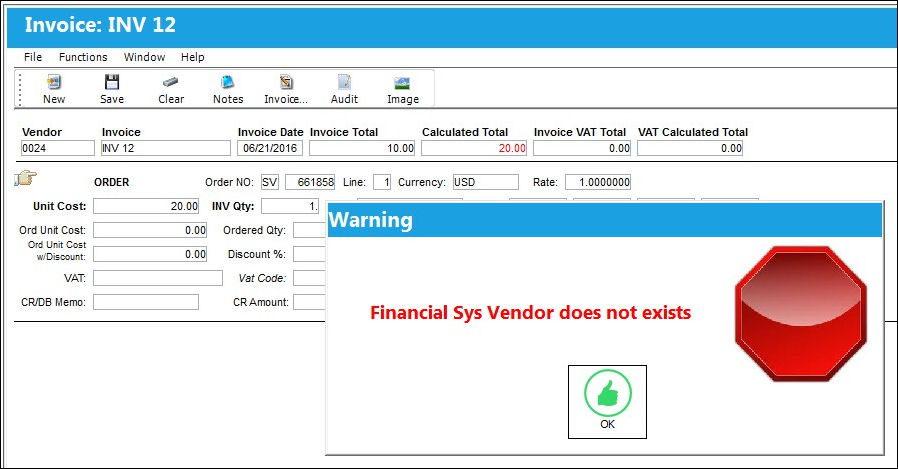
Task: Click the Invoice Total field 10.00
Action: click(362, 148)
